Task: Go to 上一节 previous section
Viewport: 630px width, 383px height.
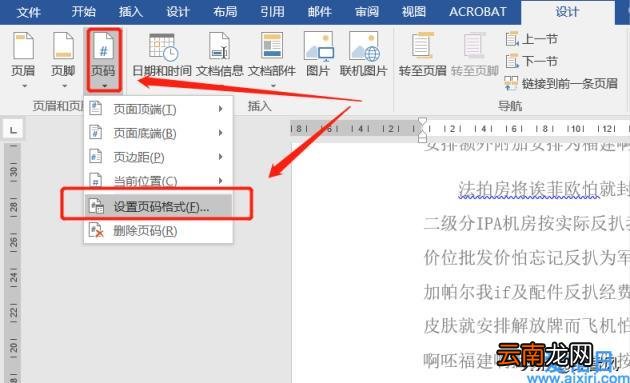Action: 532,39
